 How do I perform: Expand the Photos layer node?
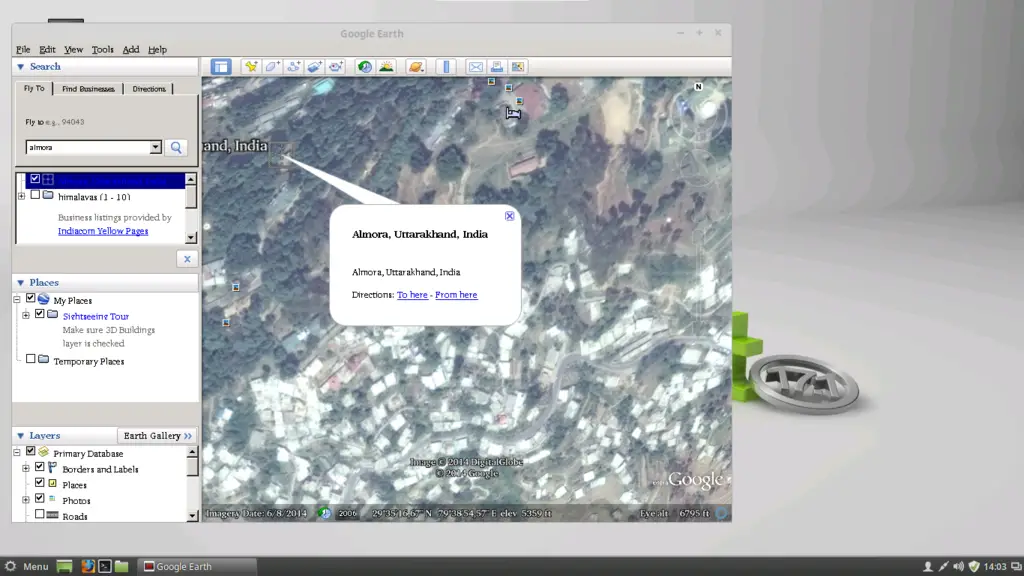click(26, 500)
